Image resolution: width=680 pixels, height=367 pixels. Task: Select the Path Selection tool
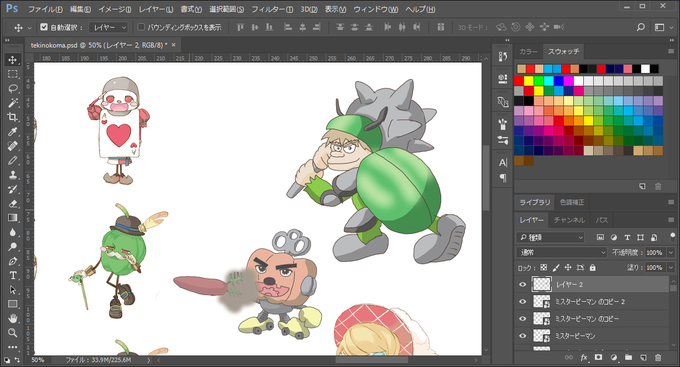click(13, 289)
